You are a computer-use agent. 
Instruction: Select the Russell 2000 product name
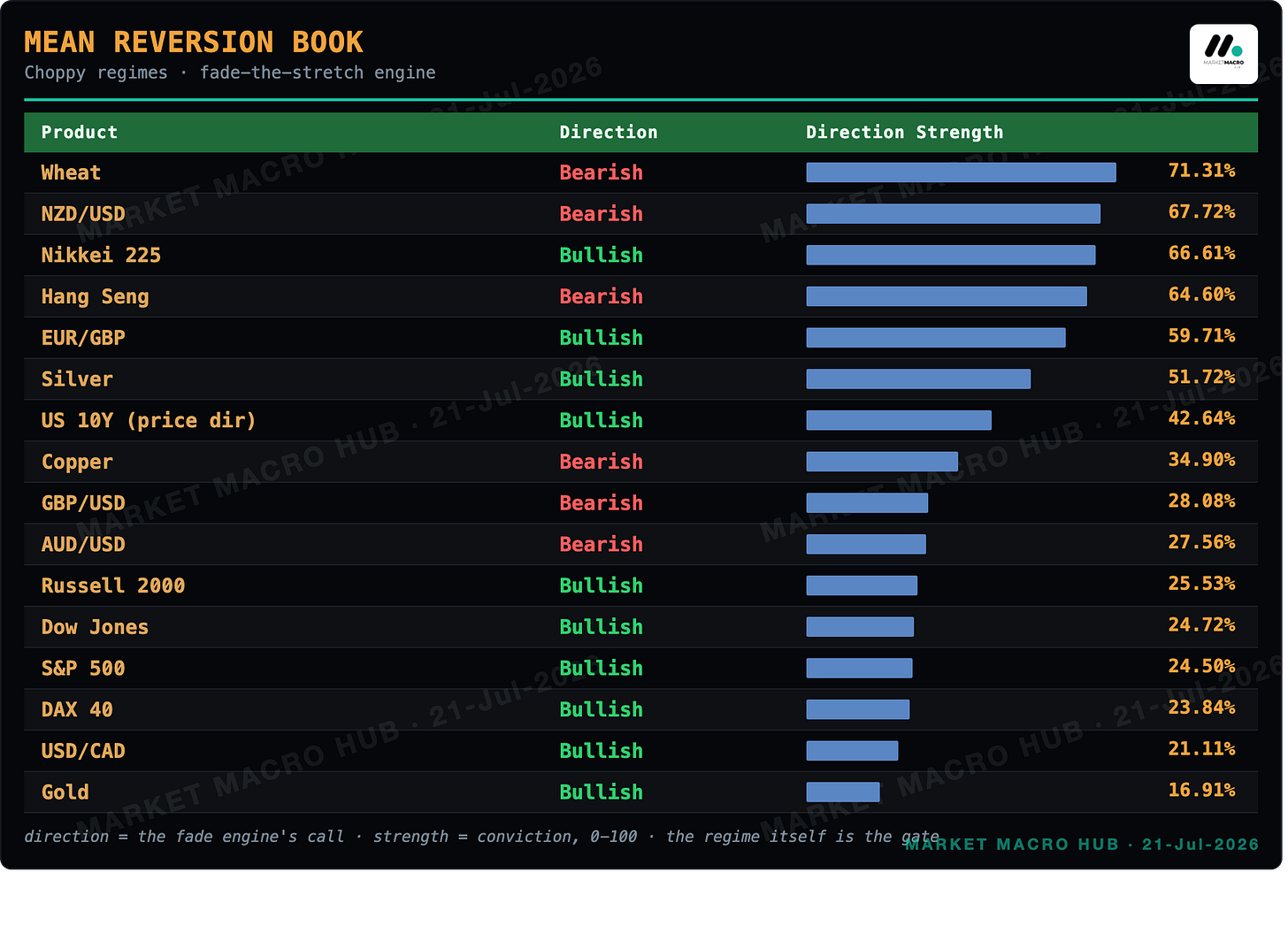[x=113, y=586]
